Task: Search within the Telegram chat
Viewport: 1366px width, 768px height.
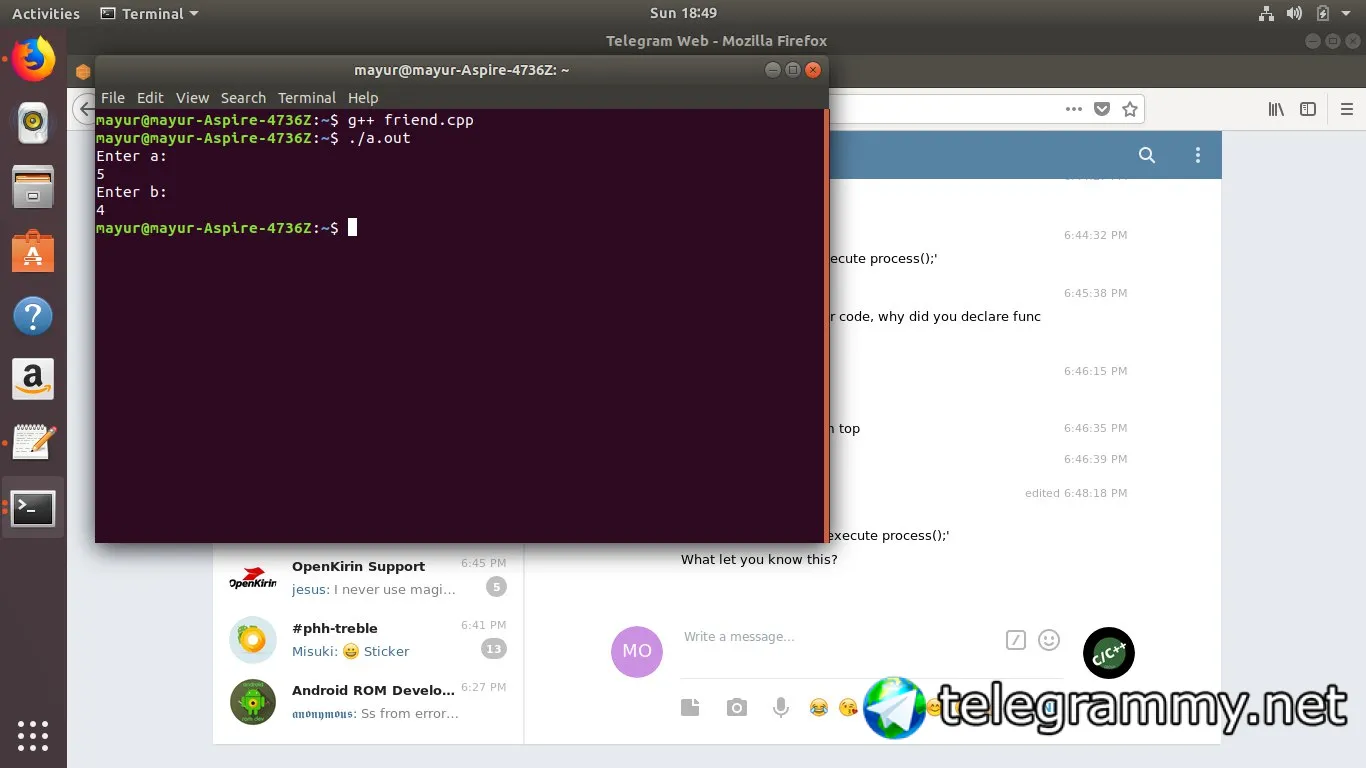Action: (1147, 155)
